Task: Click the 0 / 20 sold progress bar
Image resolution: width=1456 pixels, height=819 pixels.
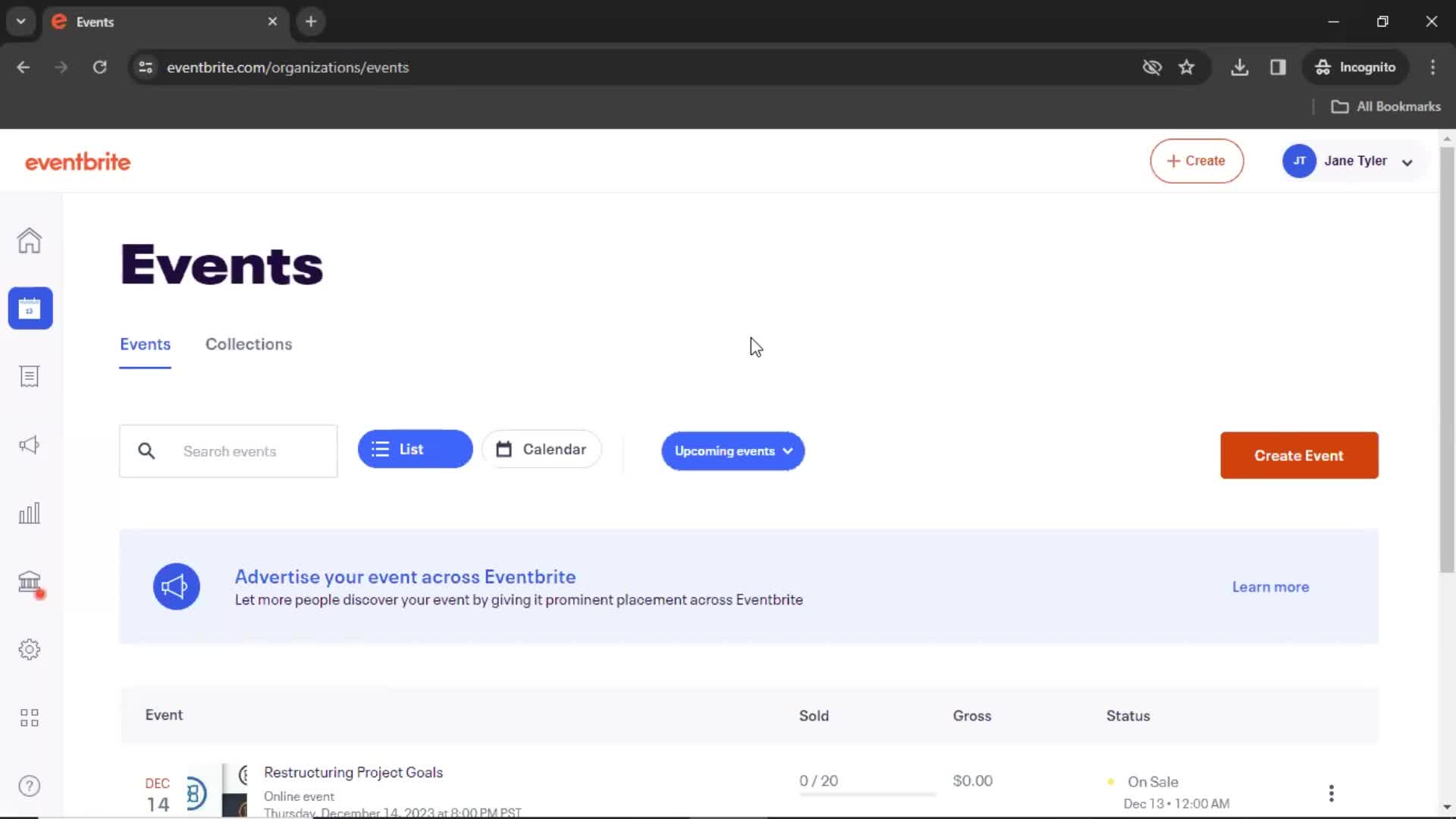Action: point(868,794)
